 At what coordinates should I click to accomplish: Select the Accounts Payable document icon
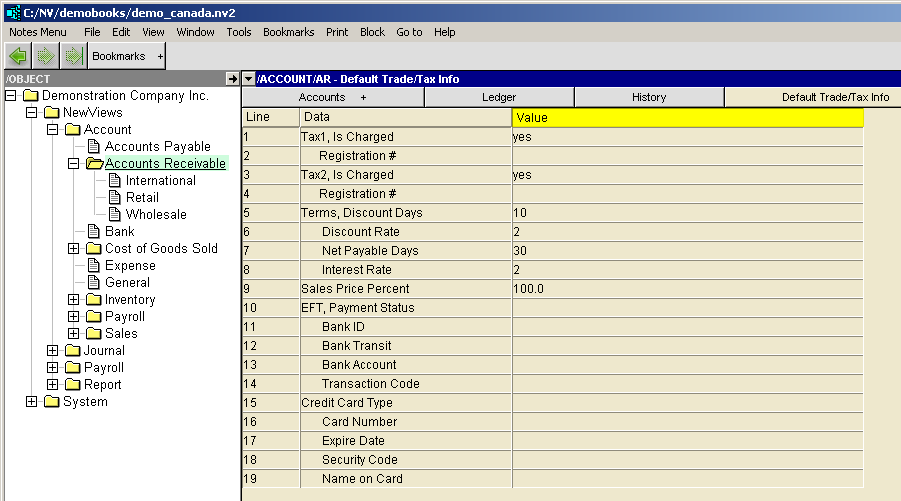point(94,147)
